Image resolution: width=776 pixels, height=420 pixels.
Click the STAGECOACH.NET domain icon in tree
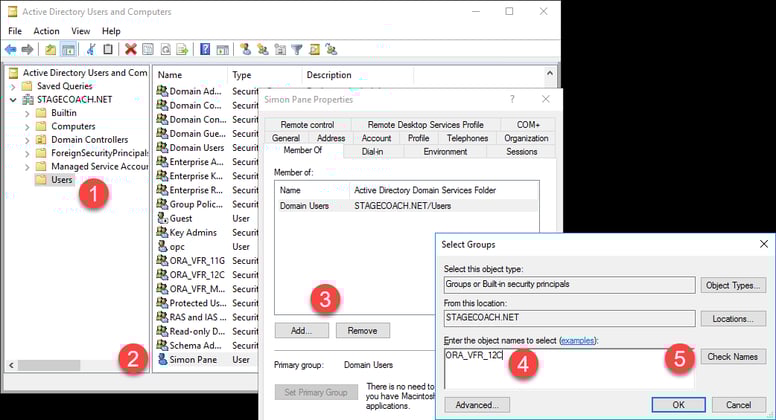pos(27,100)
